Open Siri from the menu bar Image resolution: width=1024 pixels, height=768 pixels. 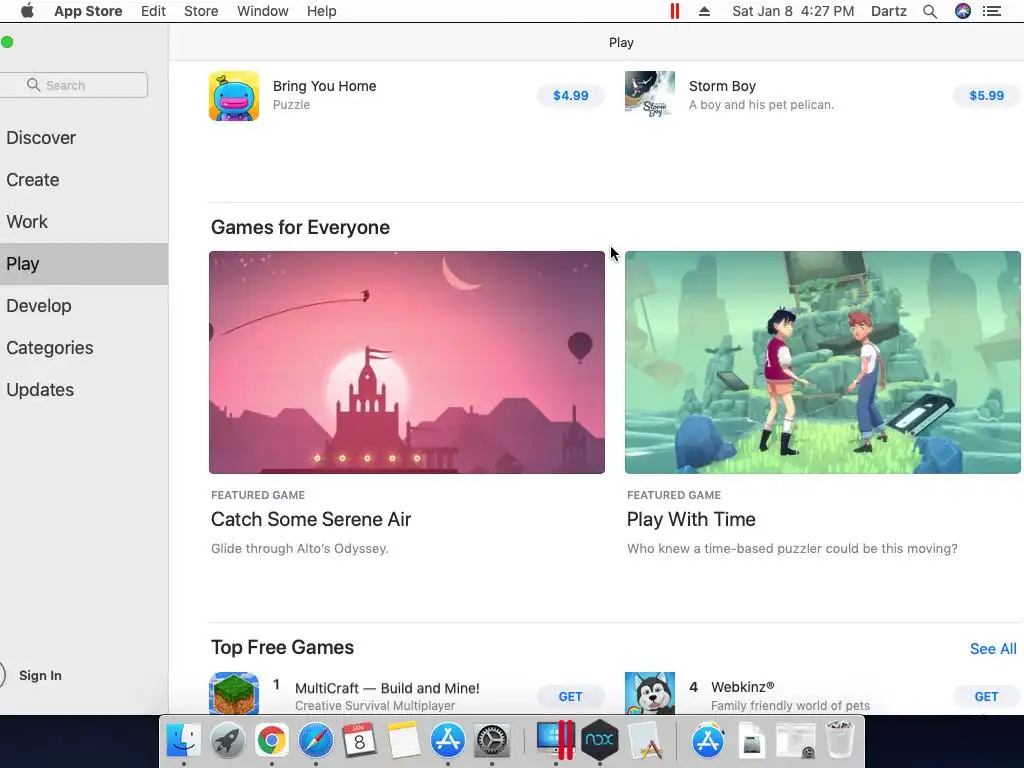point(963,11)
